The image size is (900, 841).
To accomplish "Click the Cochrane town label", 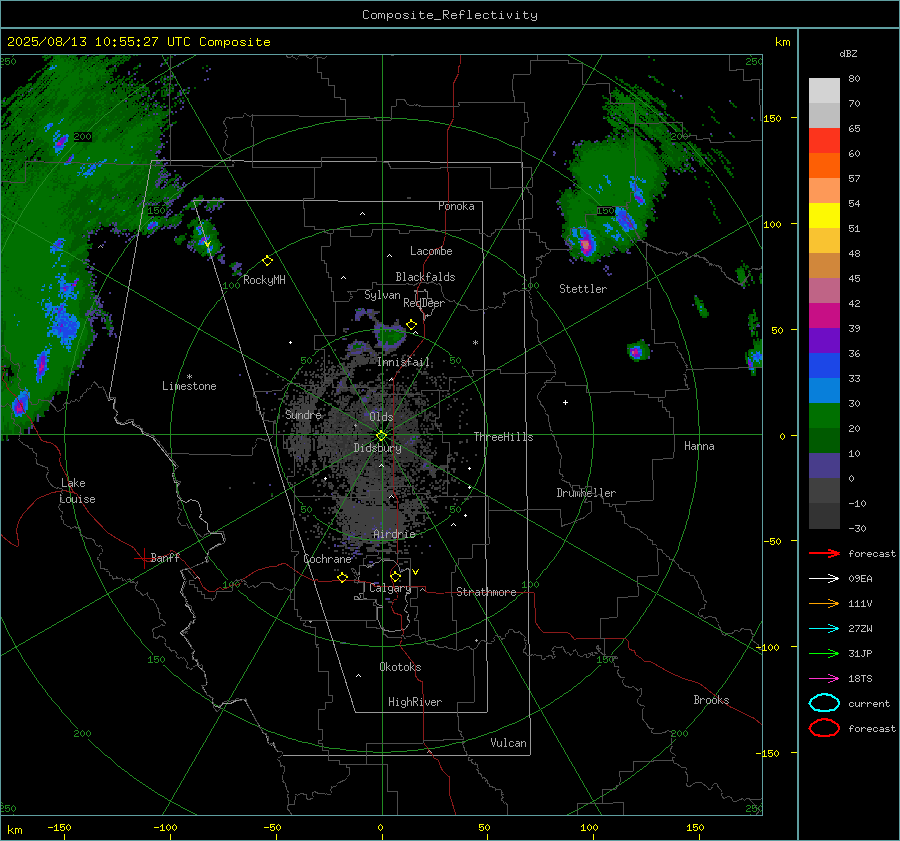I will coord(327,559).
